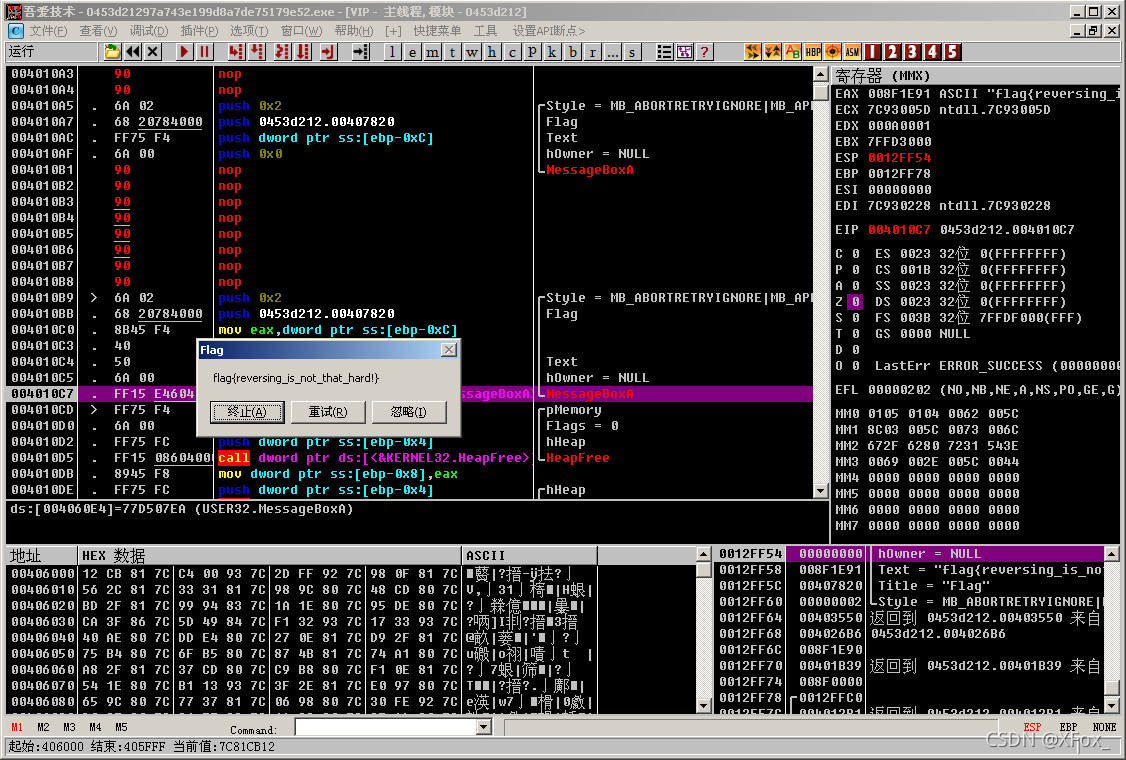Open the 调试(D) menu

(x=149, y=31)
